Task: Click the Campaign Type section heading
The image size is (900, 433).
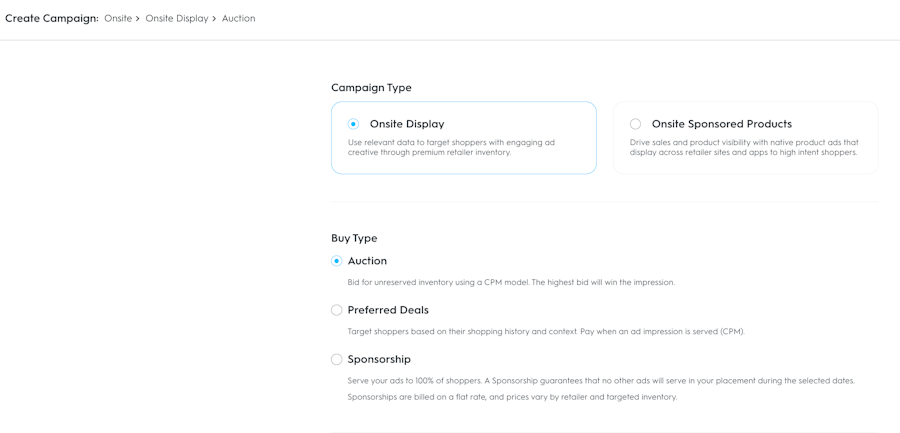Action: 371,88
